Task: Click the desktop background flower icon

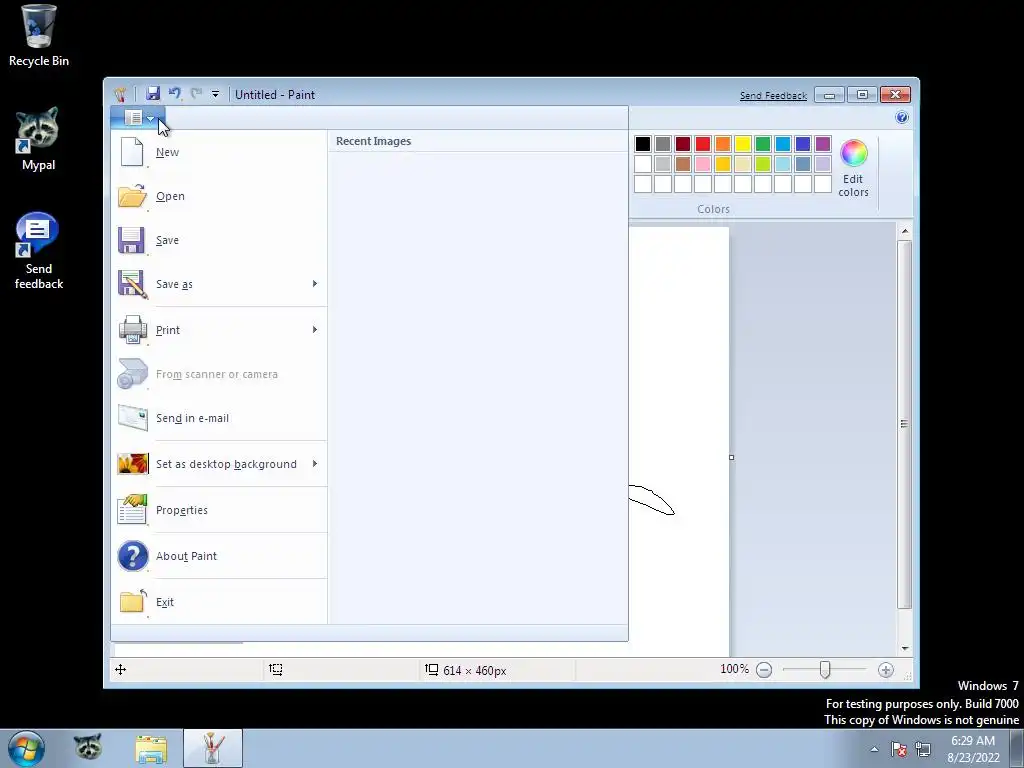Action: pos(133,464)
